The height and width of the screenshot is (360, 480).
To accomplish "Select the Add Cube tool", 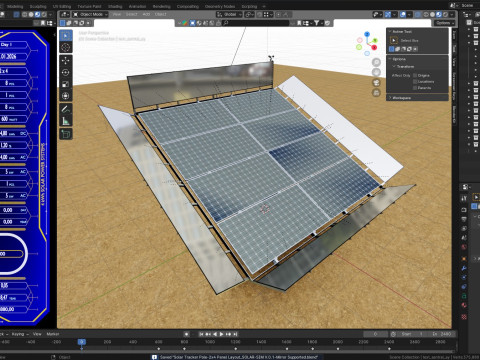I will pyautogui.click(x=66, y=134).
